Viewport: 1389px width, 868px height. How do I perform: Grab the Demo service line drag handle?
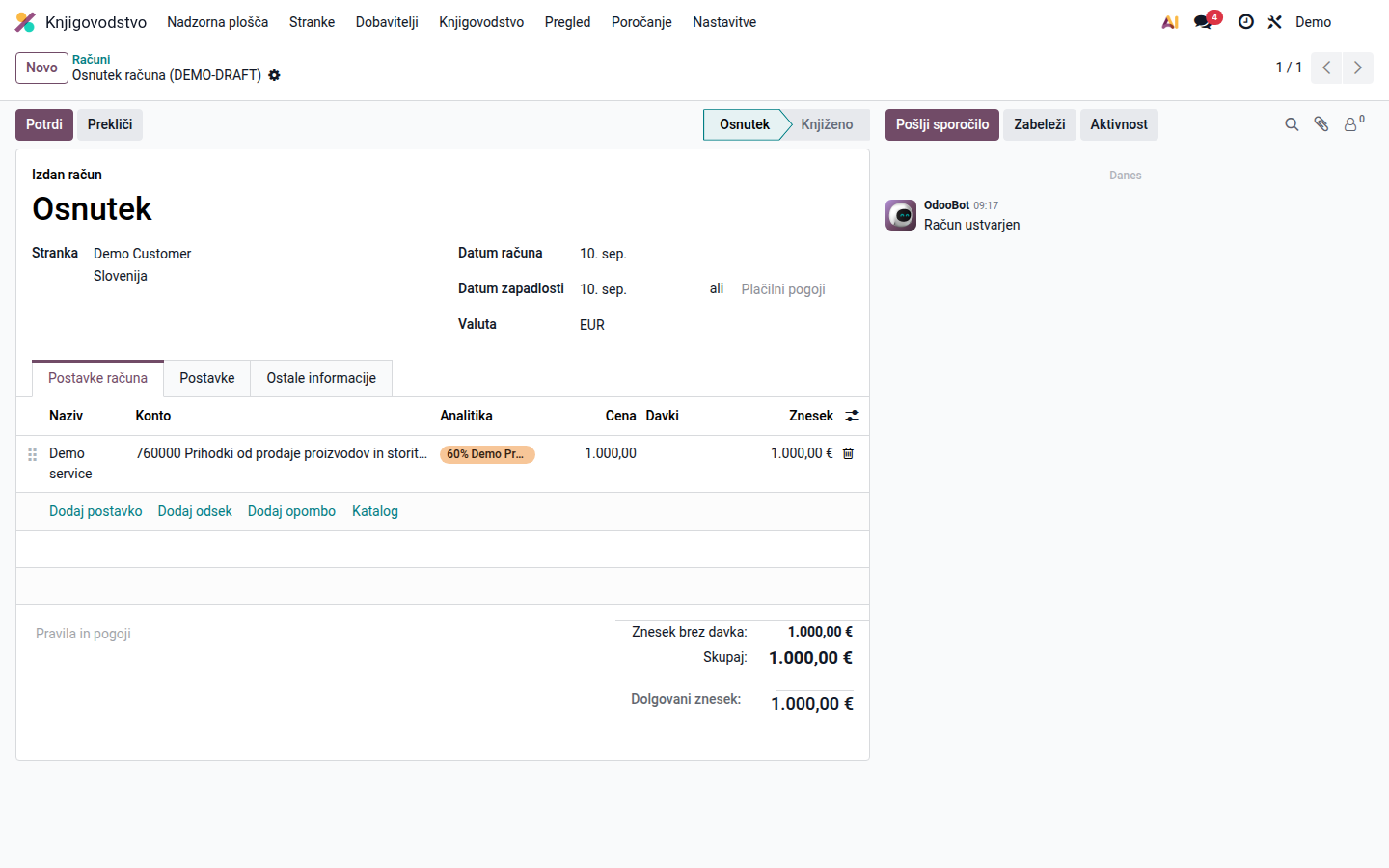click(x=32, y=454)
